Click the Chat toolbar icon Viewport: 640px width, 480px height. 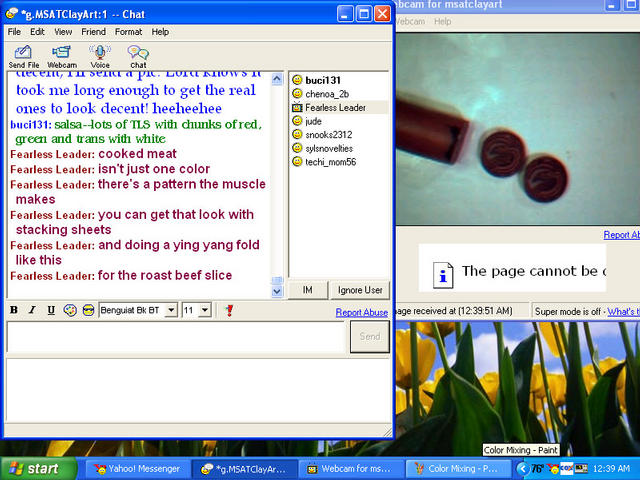138,57
